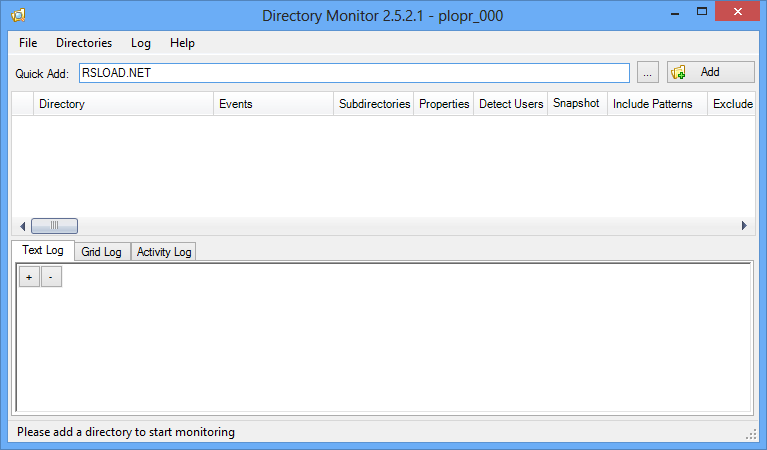
Task: Click the Detect Users column header
Action: coord(511,104)
